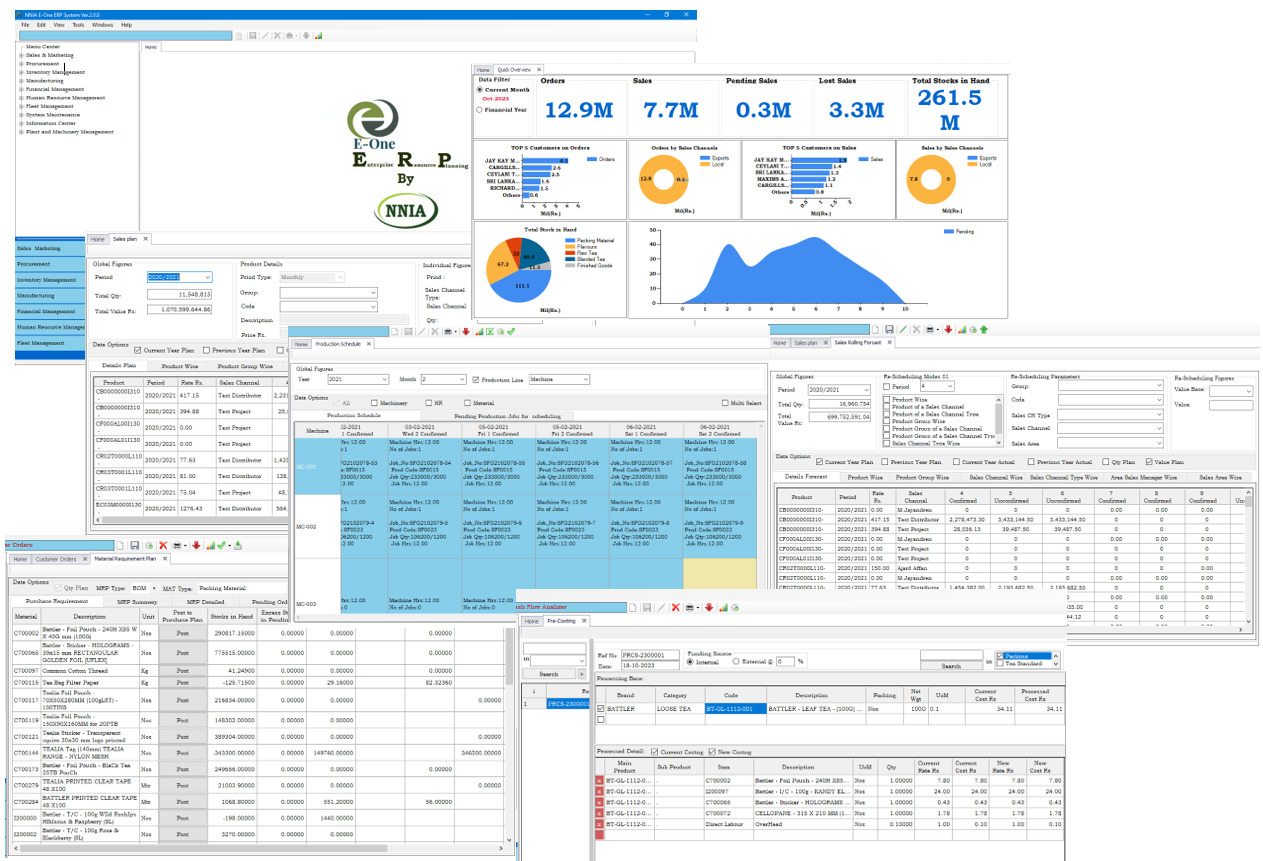The image size is (1263, 861).
Task: Enable the Multi Select checkbox in Production Schedule
Action: click(725, 402)
